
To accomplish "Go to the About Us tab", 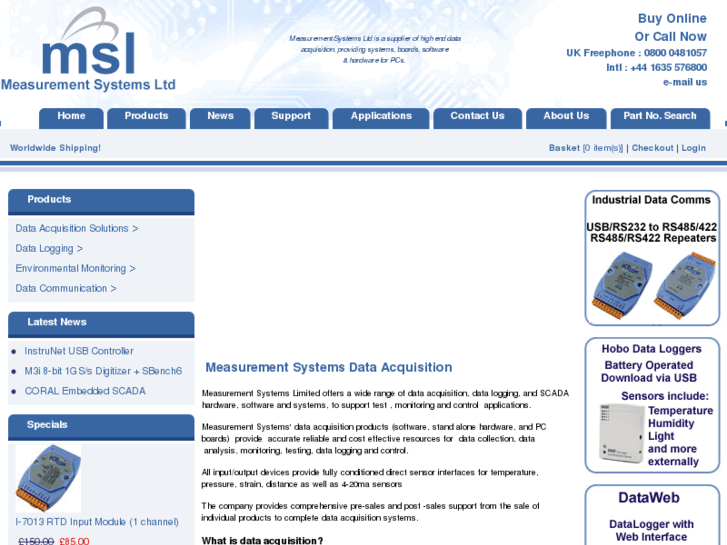I will click(x=566, y=117).
